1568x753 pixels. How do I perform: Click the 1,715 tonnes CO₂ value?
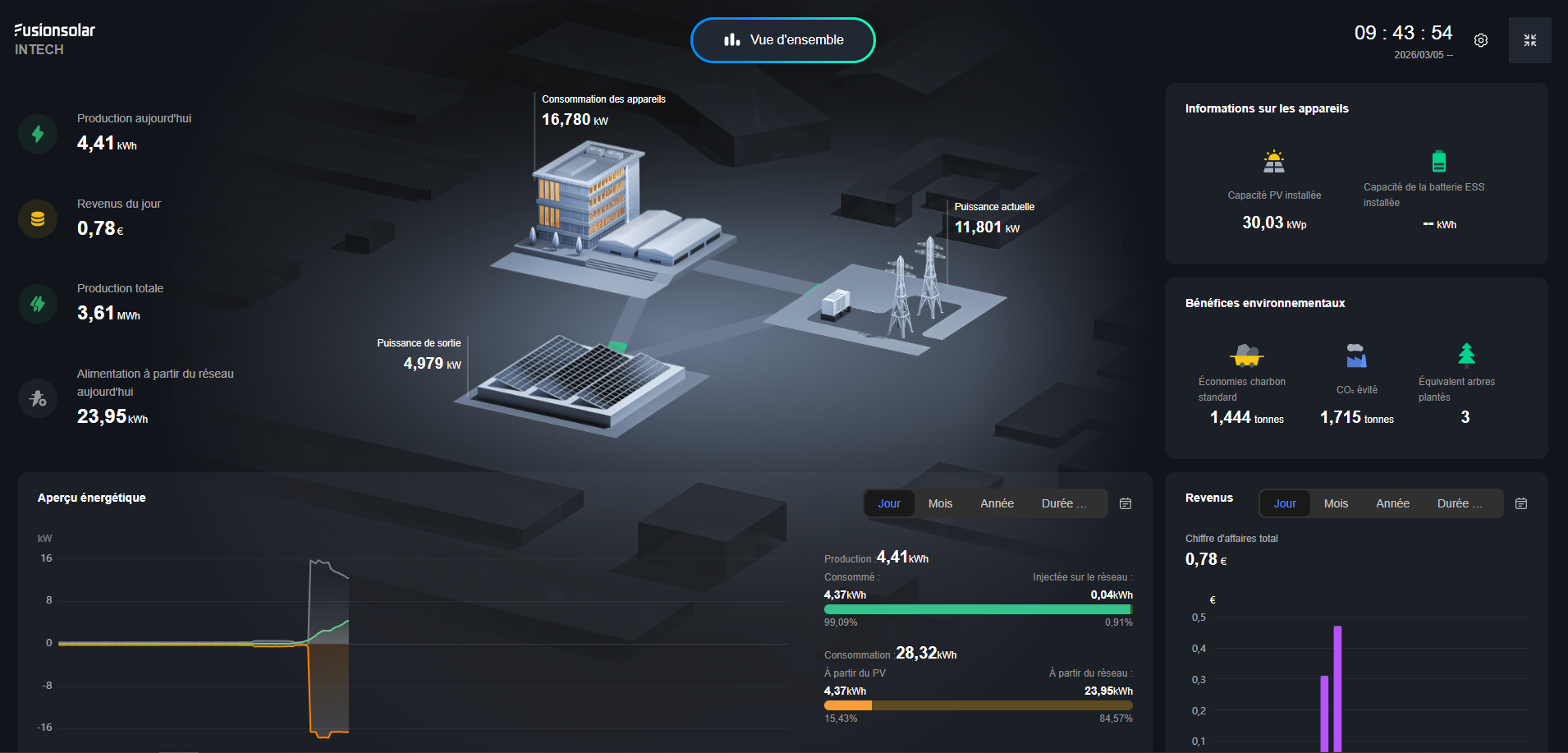click(1356, 417)
